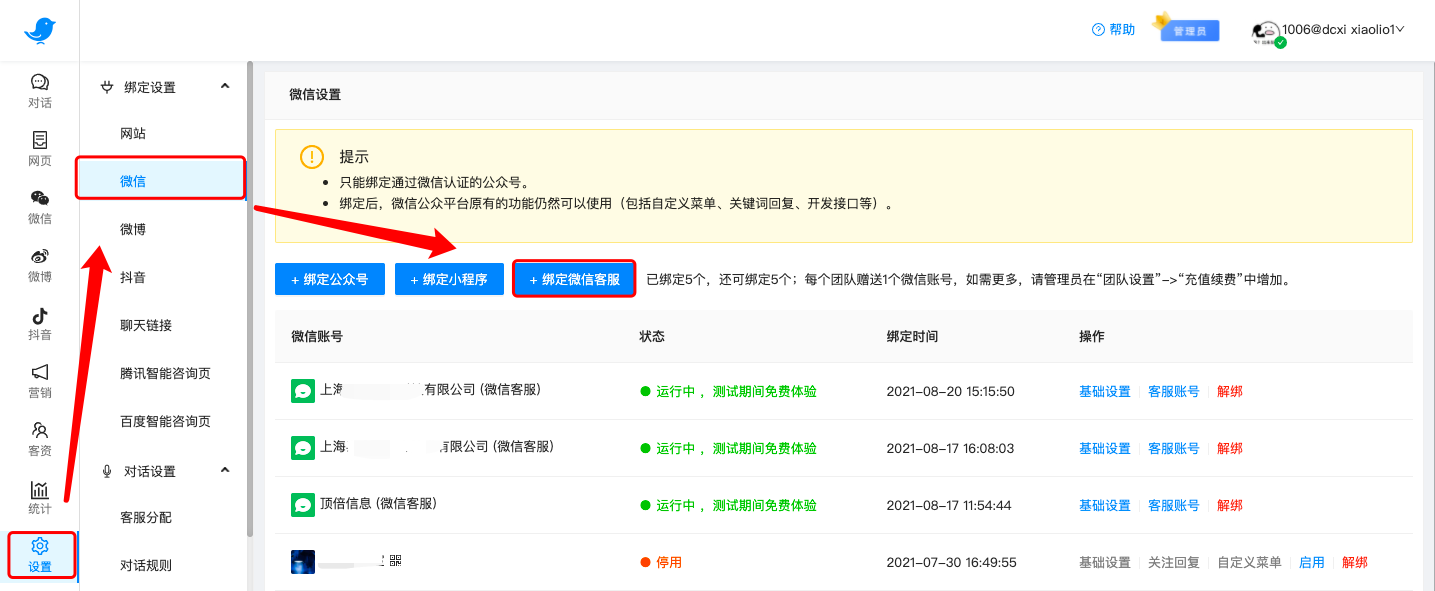Collapse the 对话设置 section
Image resolution: width=1435 pixels, height=591 pixels.
pyautogui.click(x=225, y=470)
